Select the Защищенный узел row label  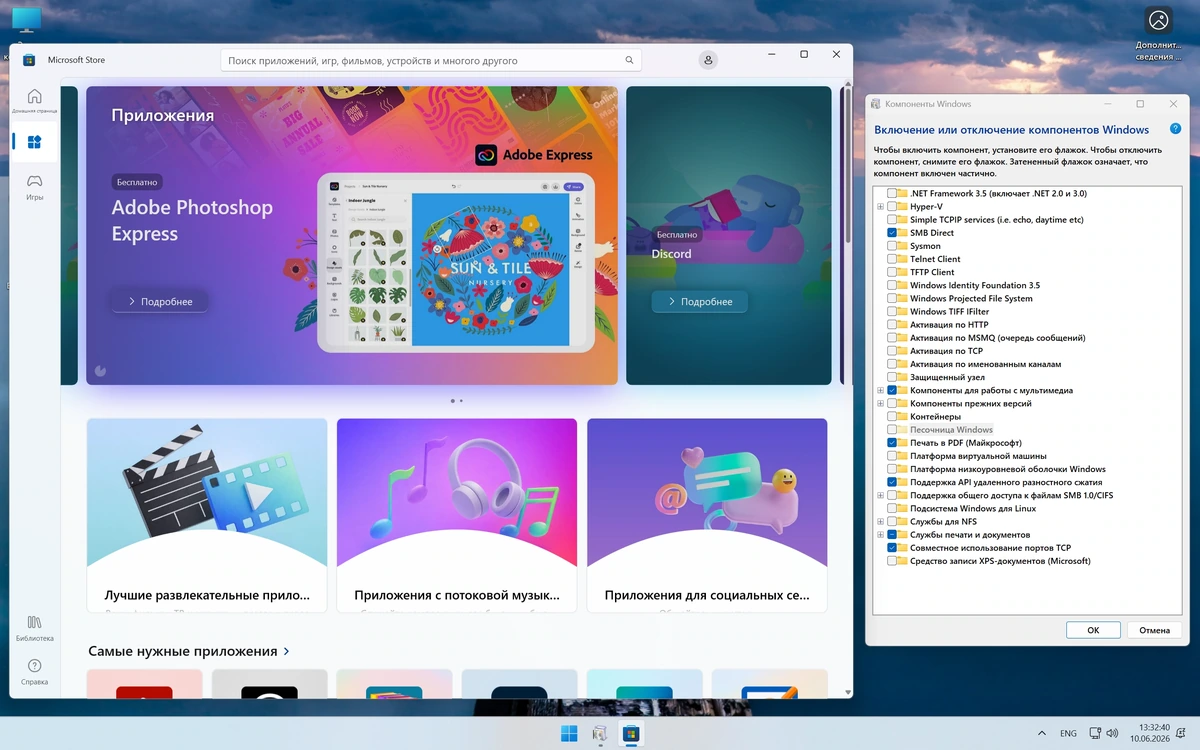(x=947, y=377)
